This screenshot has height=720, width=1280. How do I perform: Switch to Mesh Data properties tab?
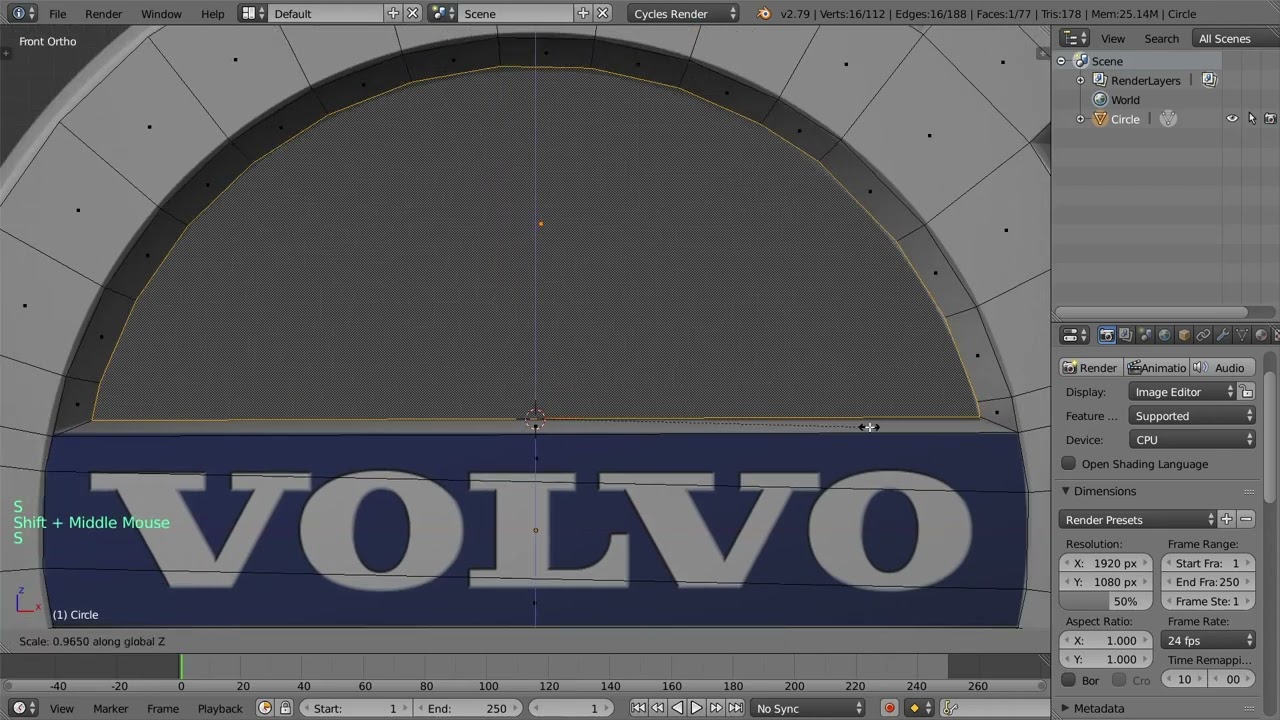coord(1242,335)
